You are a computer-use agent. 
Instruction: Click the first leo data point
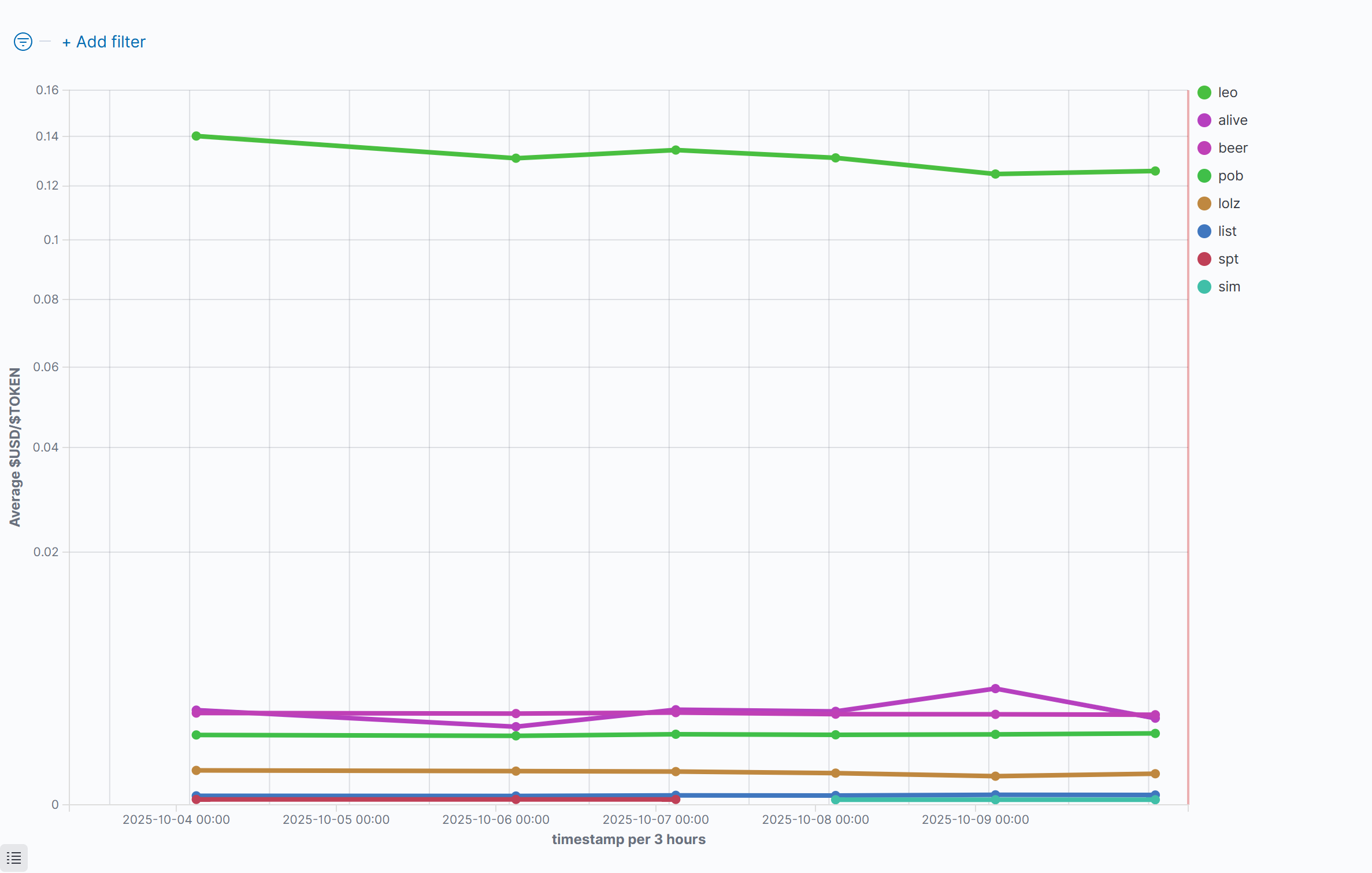(196, 136)
